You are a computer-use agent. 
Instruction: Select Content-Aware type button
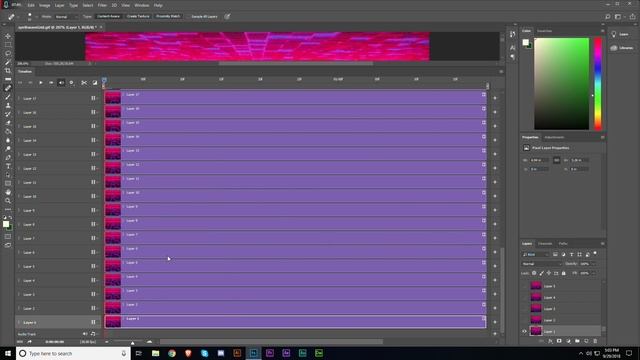coord(109,16)
